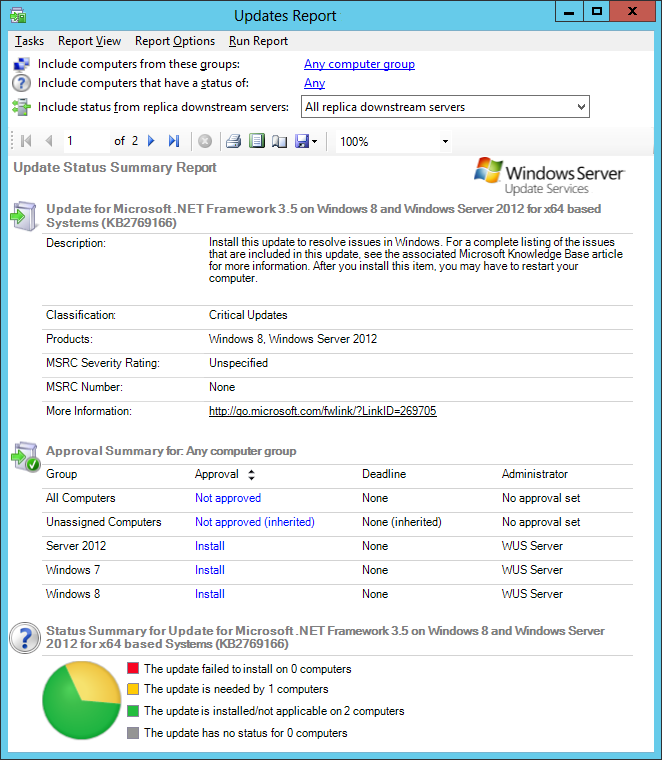Click the red failed-to-install legend swatch
Image resolution: width=662 pixels, height=760 pixels.
[x=133, y=668]
